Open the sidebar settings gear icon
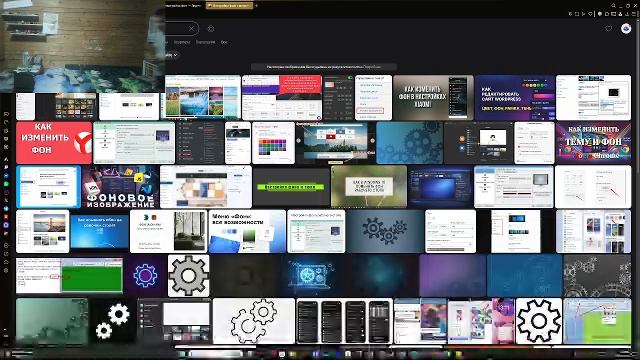The width and height of the screenshot is (640, 360). (x=6, y=270)
